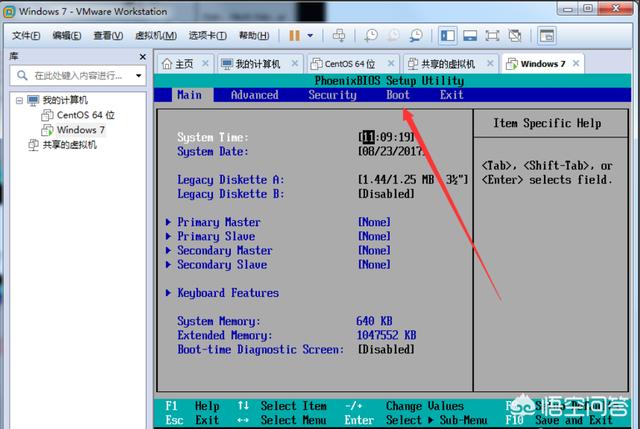Viewport: 640px width, 429px height.
Task: Toggle the library sidebar view icon
Action: tap(447, 36)
